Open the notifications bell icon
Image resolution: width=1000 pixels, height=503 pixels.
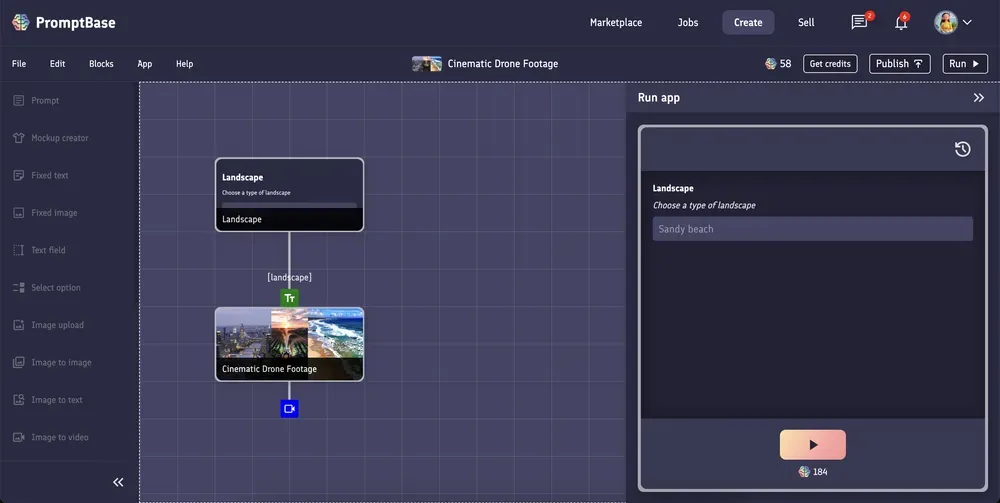901,22
